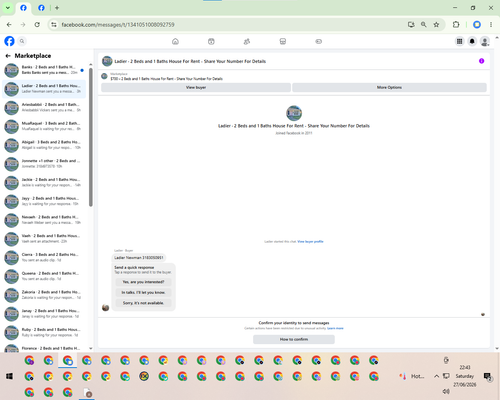Show hidden system tray icons chevron
500x400 pixels.
pos(436,376)
